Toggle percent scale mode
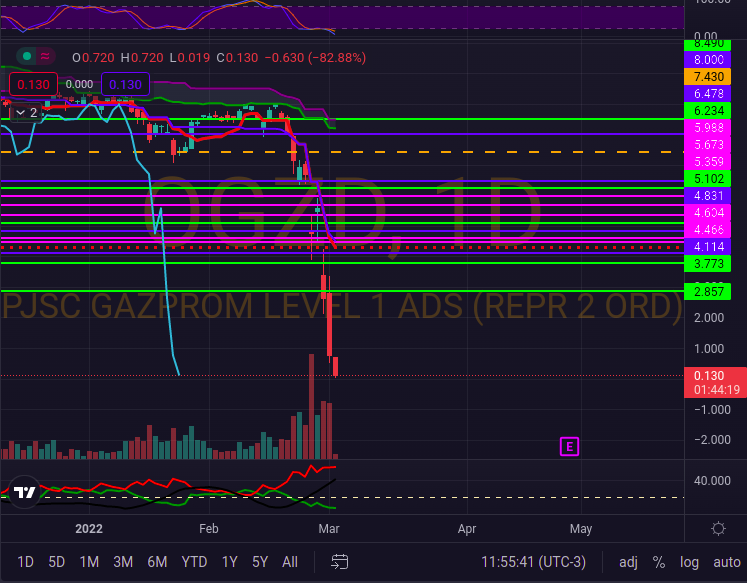This screenshot has height=583, width=747. click(x=659, y=562)
